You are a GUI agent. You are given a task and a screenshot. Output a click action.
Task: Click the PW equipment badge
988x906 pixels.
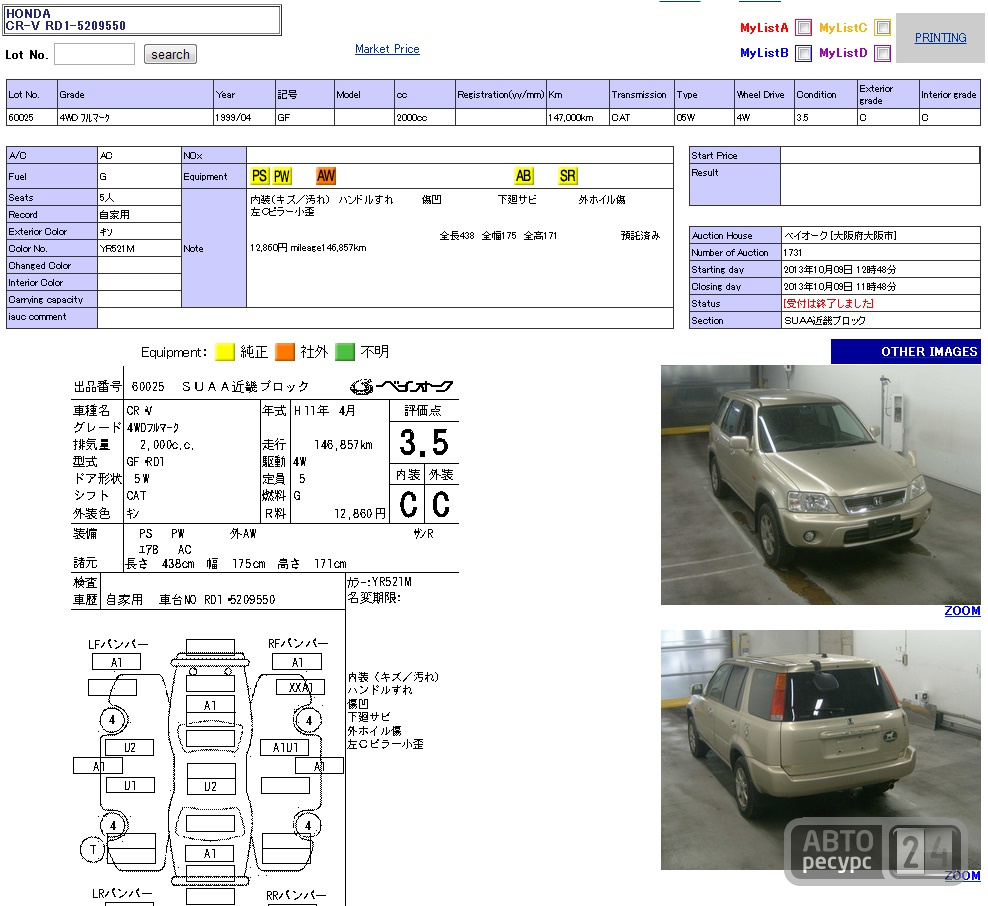(x=282, y=176)
